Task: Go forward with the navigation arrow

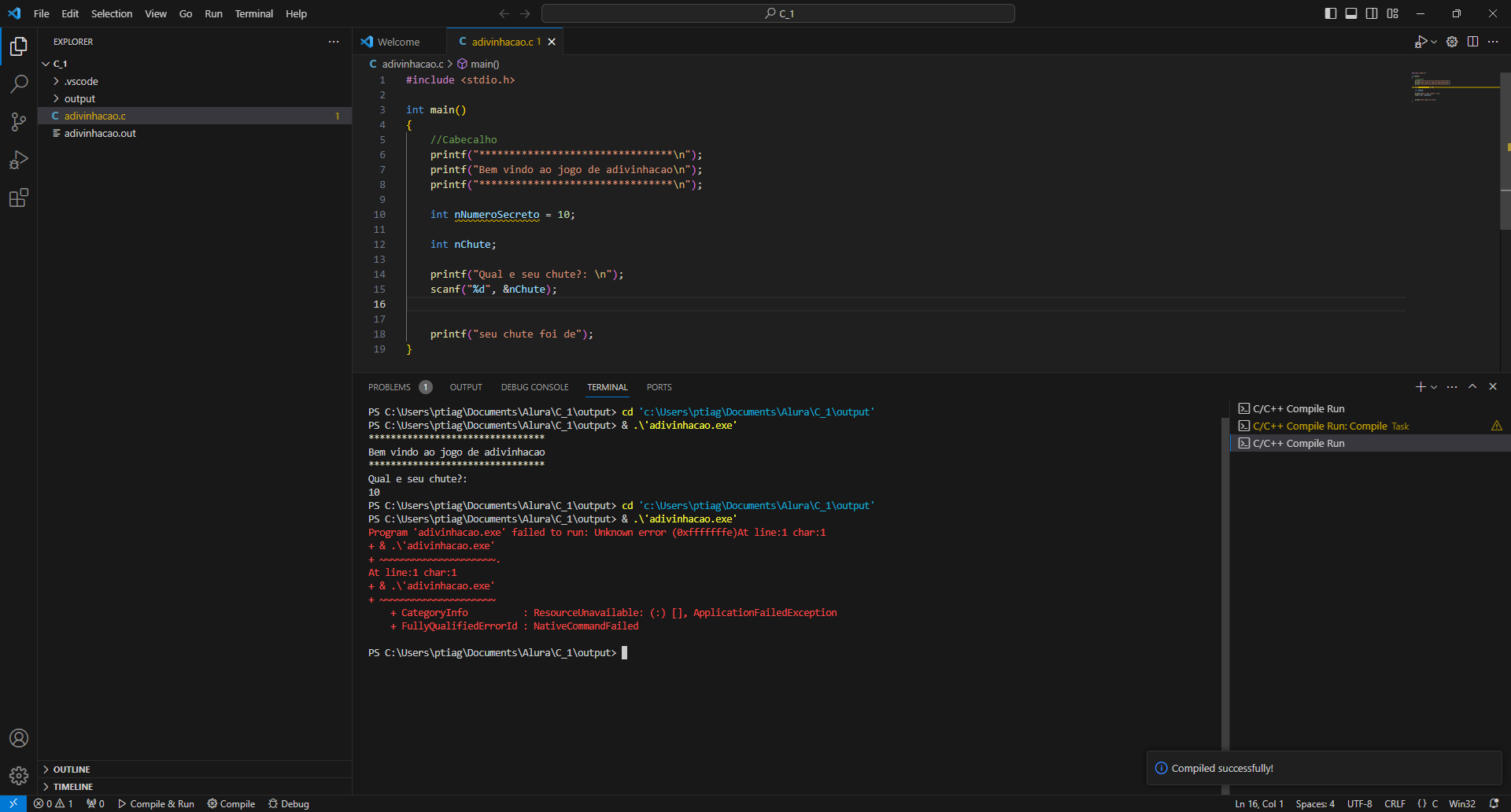Action: 525,13
